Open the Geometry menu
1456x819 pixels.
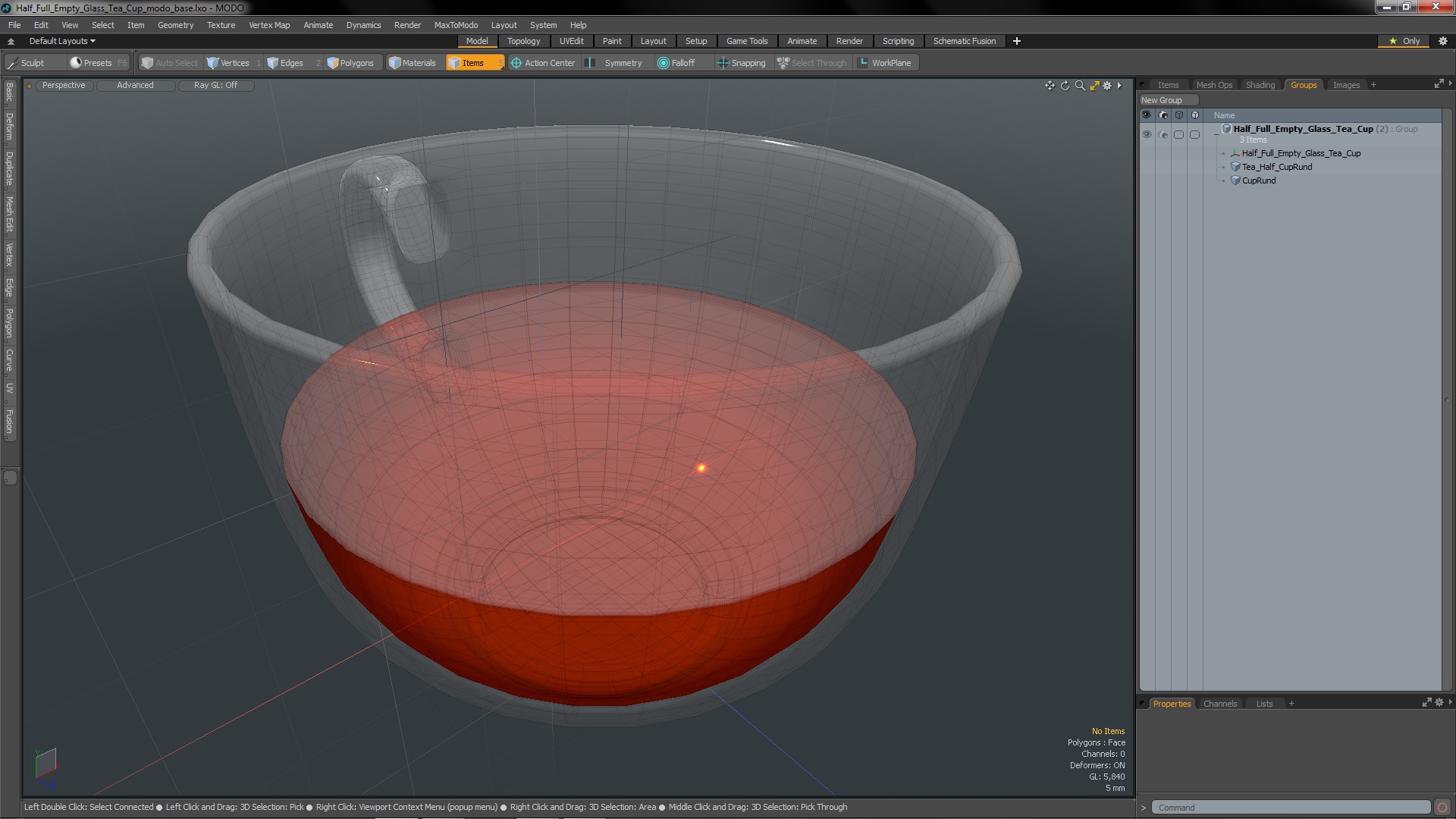[175, 25]
